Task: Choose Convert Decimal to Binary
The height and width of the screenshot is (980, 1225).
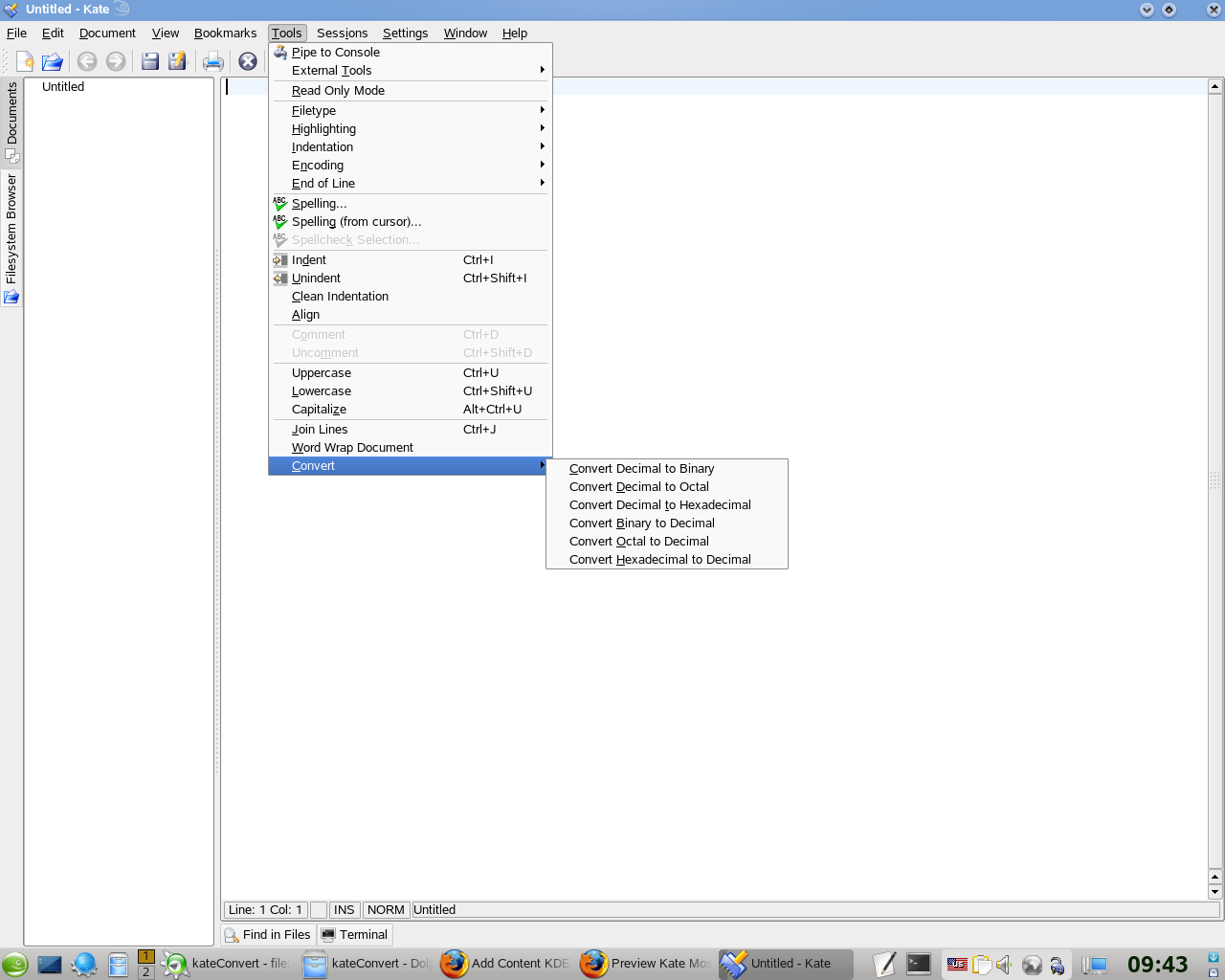Action: pos(666,469)
